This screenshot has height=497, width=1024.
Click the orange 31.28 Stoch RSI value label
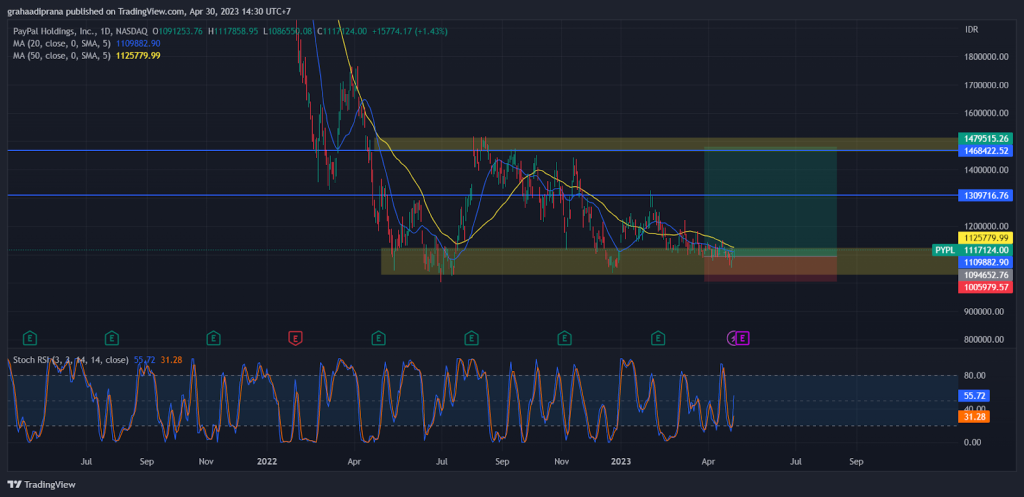coord(973,417)
